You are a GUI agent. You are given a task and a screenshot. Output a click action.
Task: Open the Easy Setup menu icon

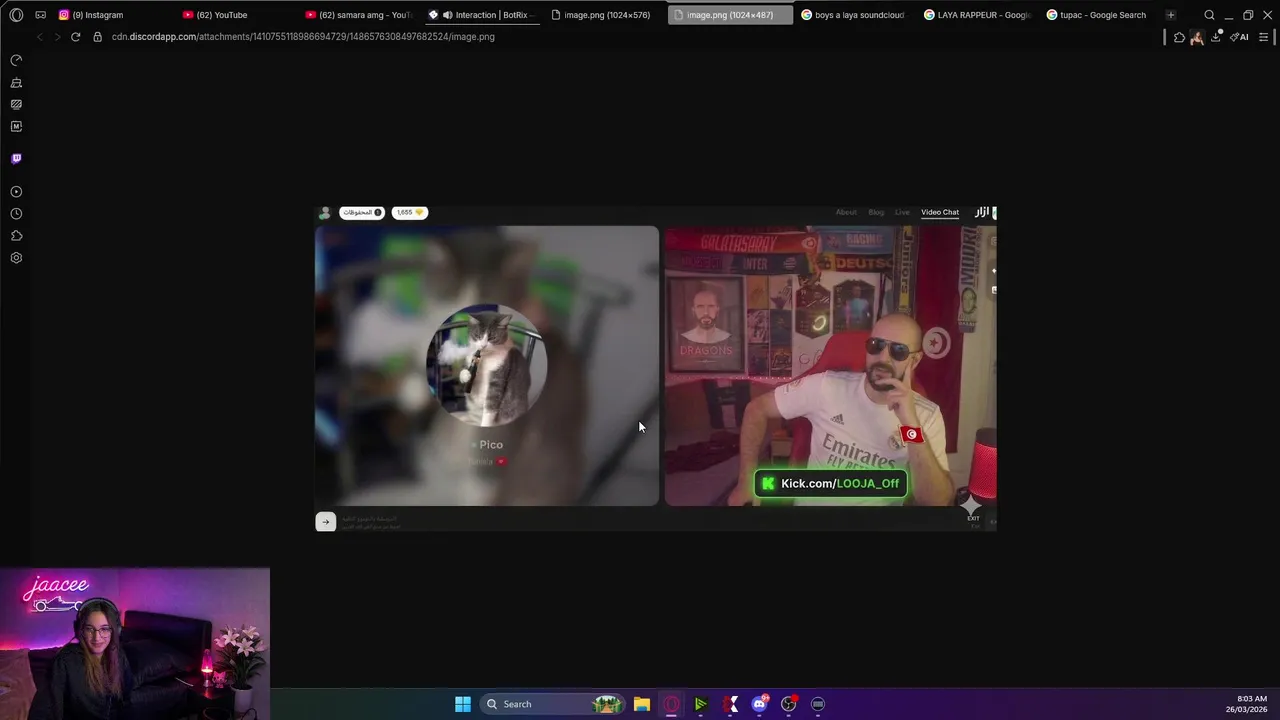point(1263,37)
